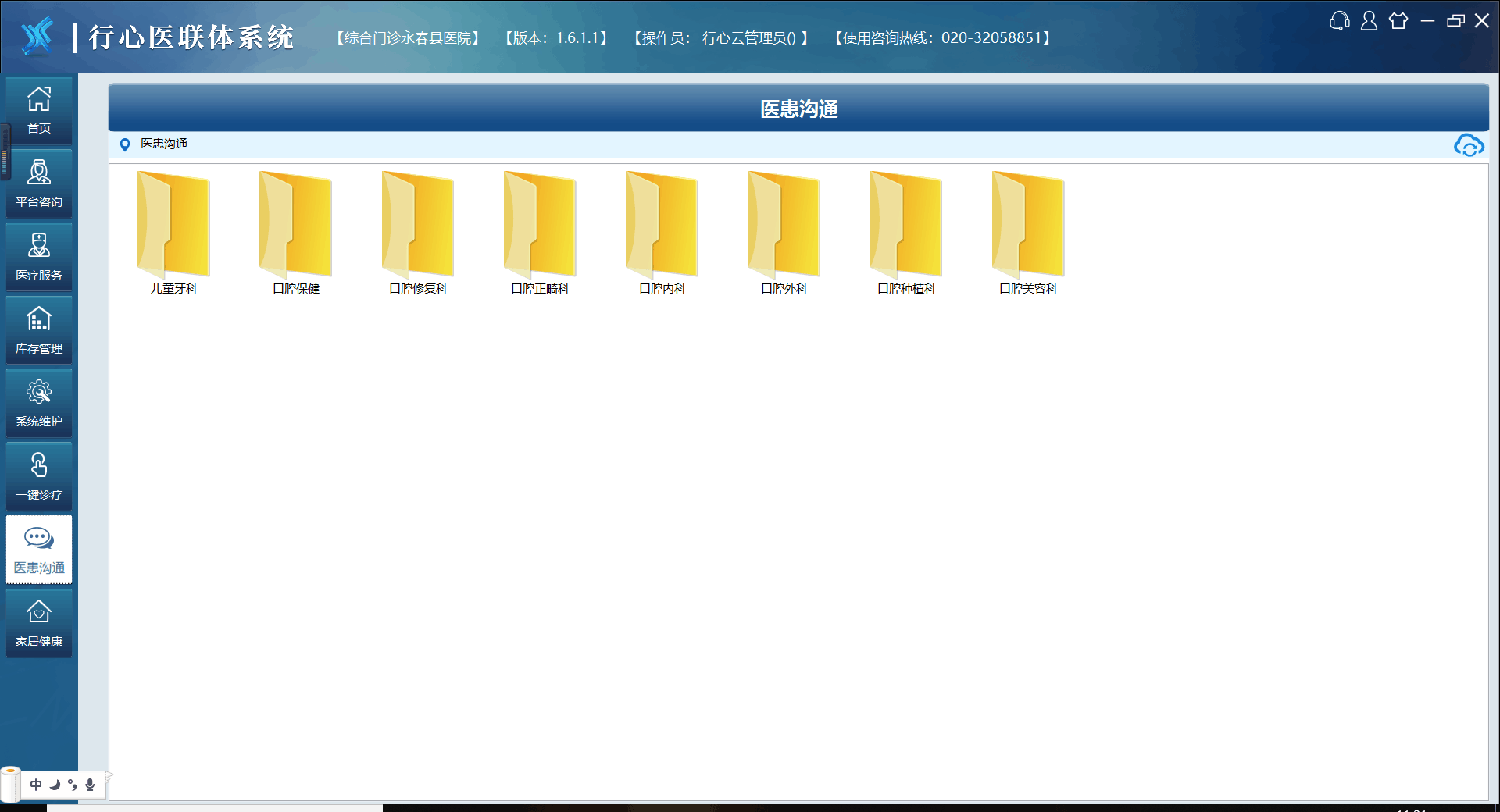Select the 医疗服务 sidebar icon
This screenshot has width=1500, height=812.
tap(39, 256)
